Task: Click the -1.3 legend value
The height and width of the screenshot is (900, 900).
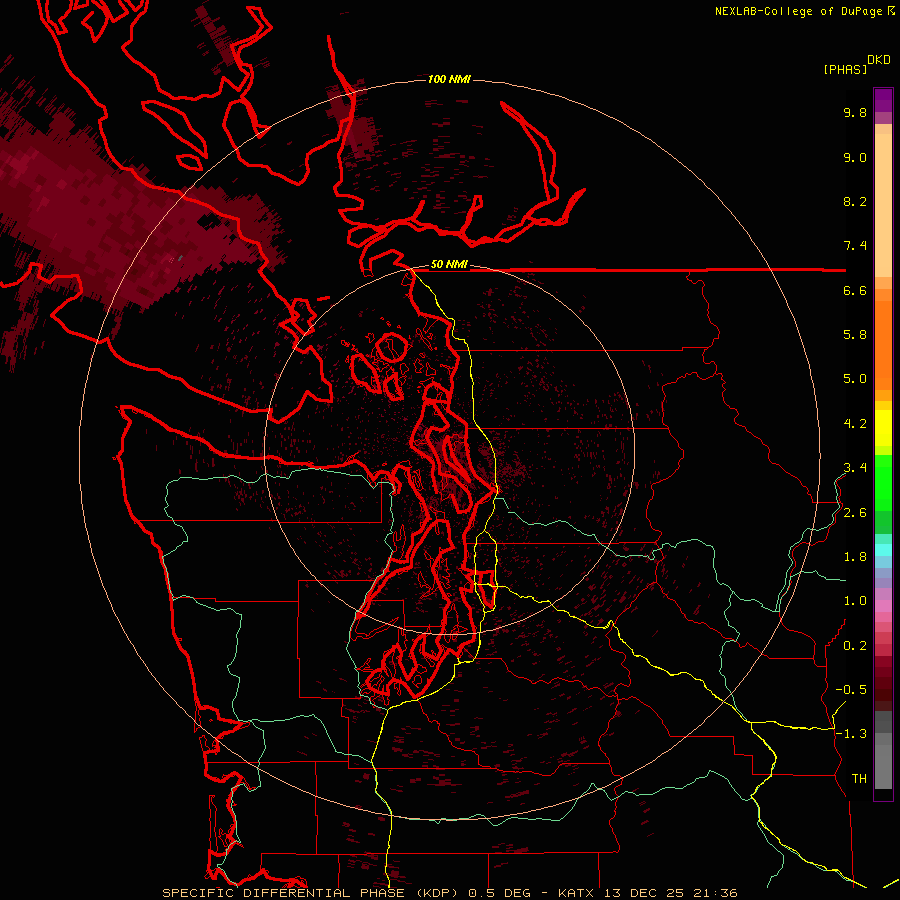Action: point(851,734)
